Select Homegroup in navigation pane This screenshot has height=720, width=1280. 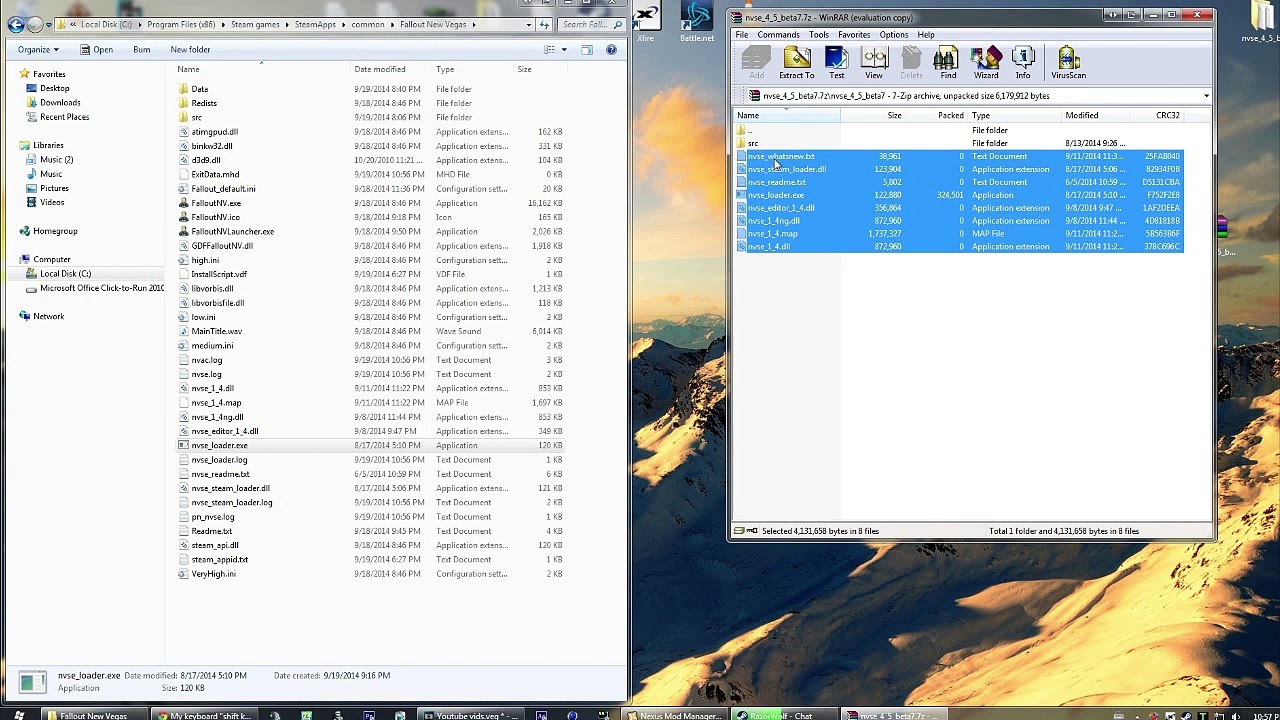coord(54,231)
